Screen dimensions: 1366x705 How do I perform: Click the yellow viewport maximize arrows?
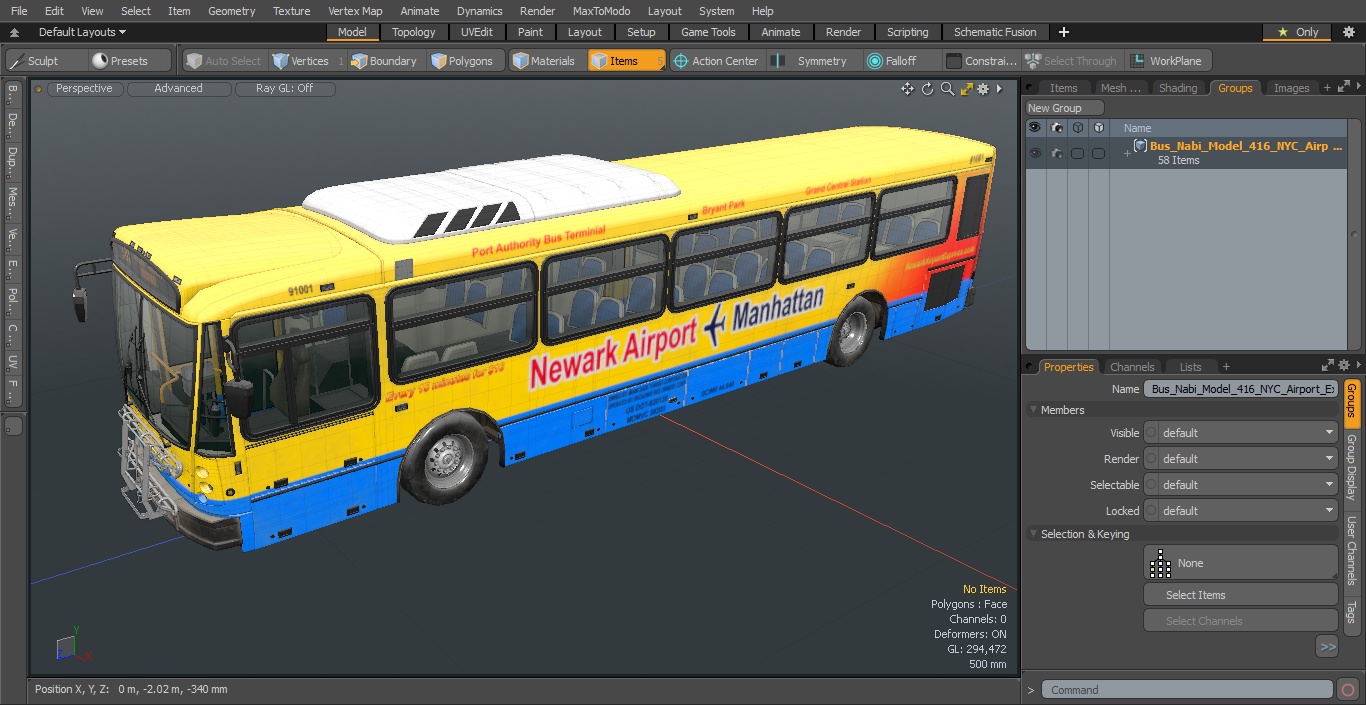966,89
